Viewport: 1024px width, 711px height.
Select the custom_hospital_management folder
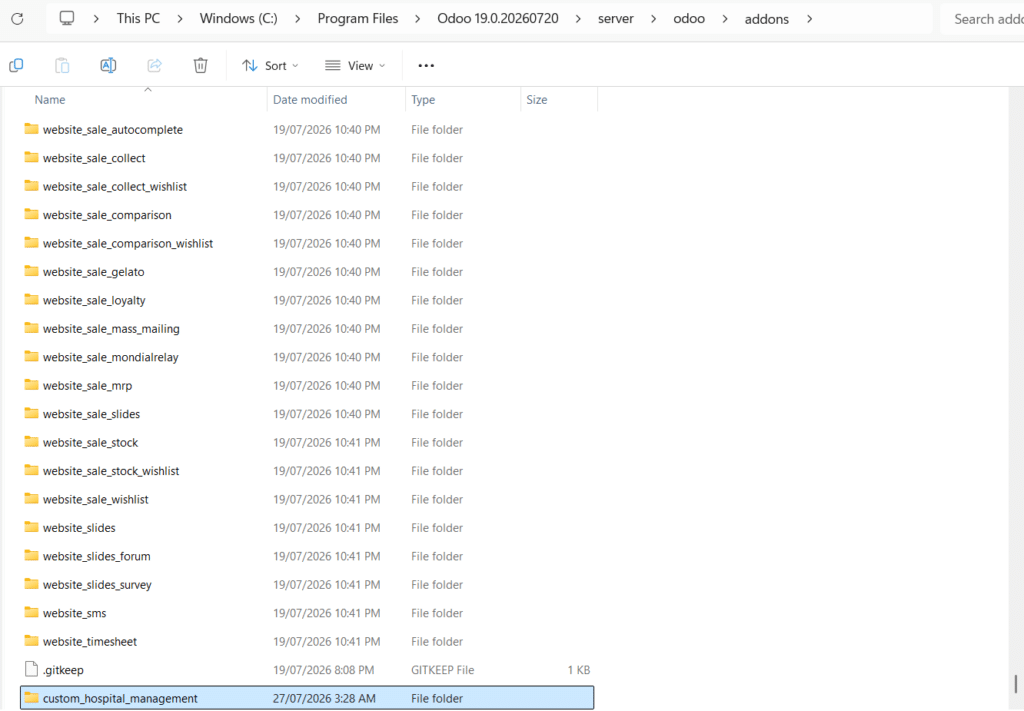[307, 698]
